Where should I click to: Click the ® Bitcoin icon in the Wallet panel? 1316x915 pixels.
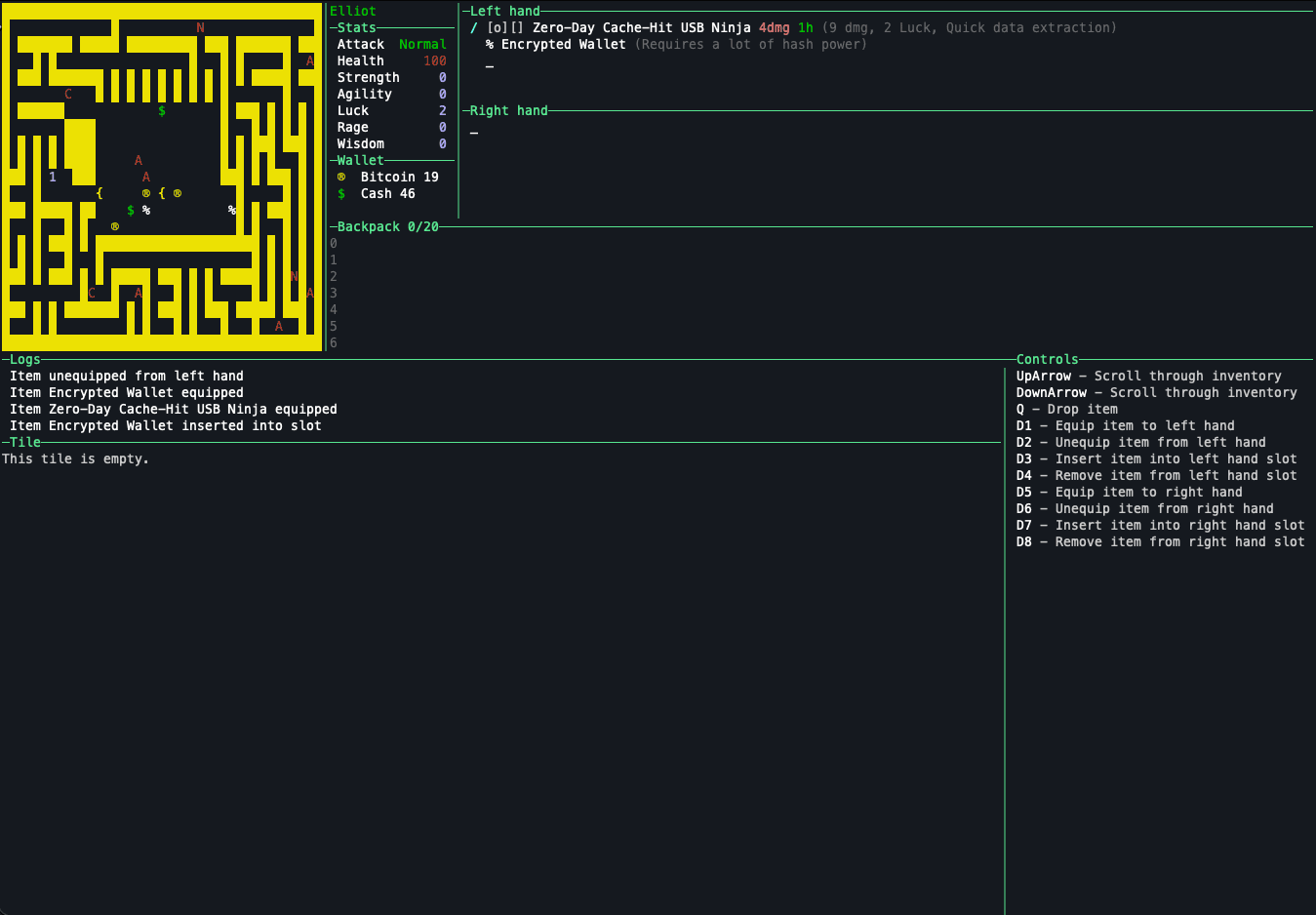341,177
